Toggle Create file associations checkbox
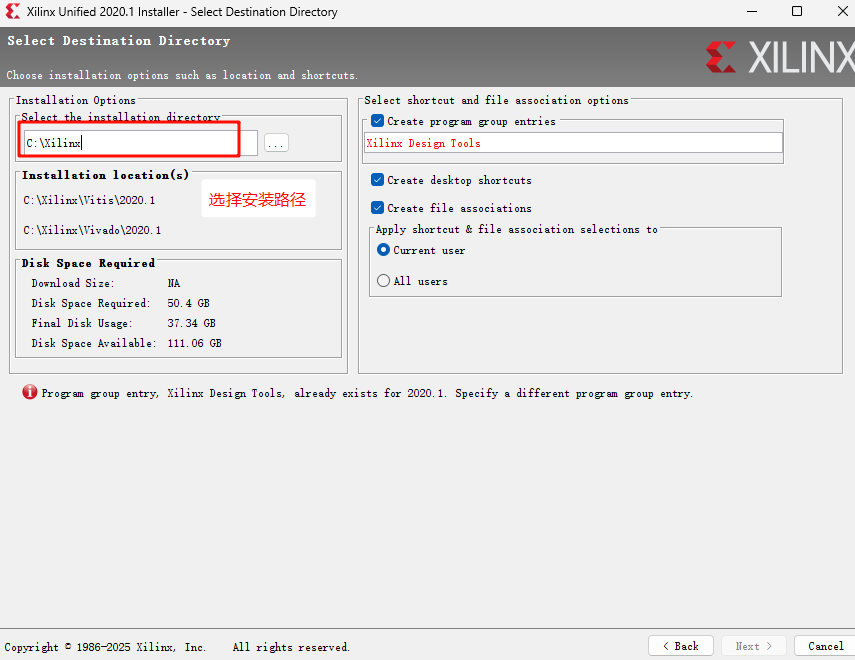The height and width of the screenshot is (660, 855). 377,208
